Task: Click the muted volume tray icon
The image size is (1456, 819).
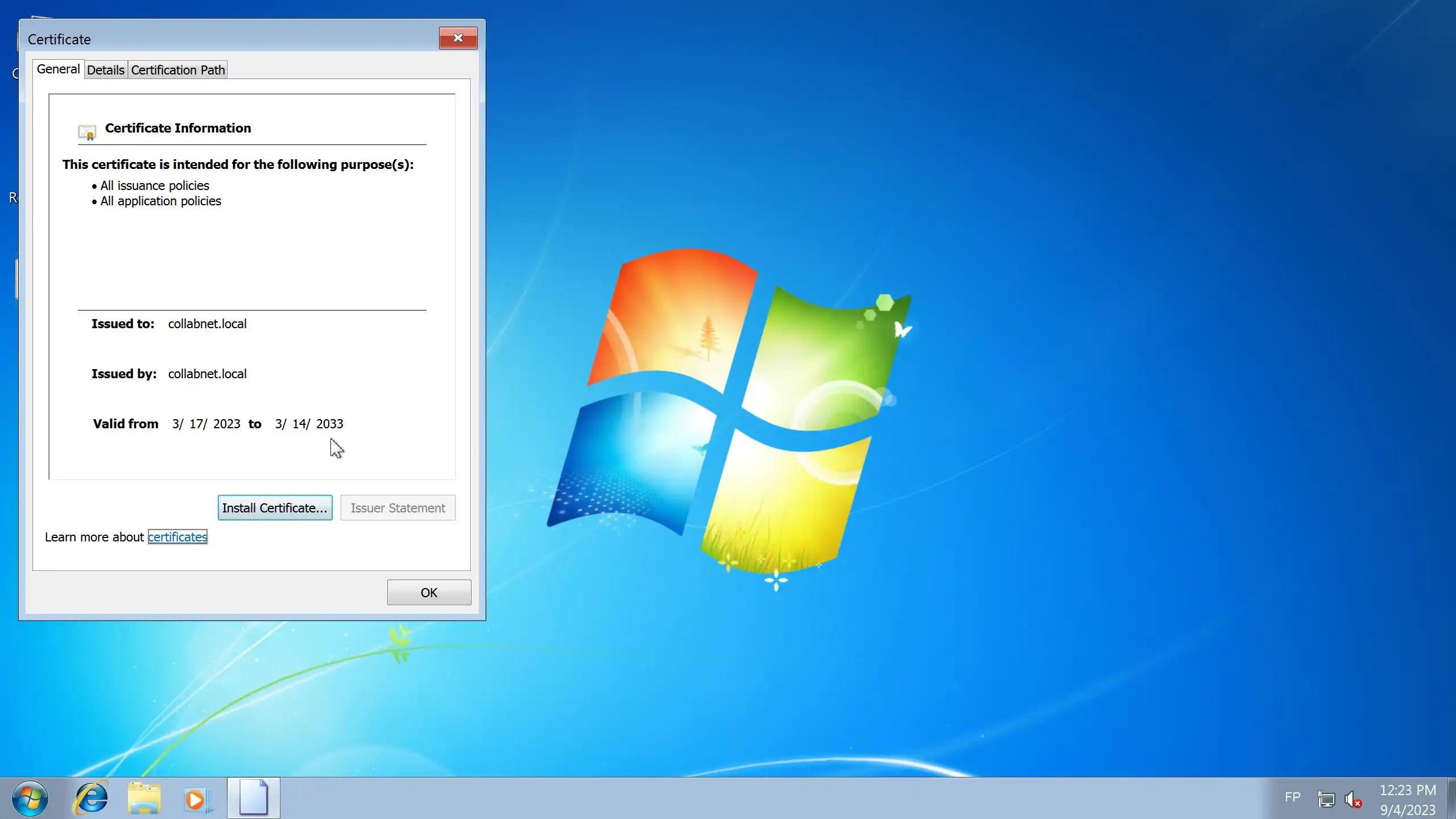Action: [1353, 799]
